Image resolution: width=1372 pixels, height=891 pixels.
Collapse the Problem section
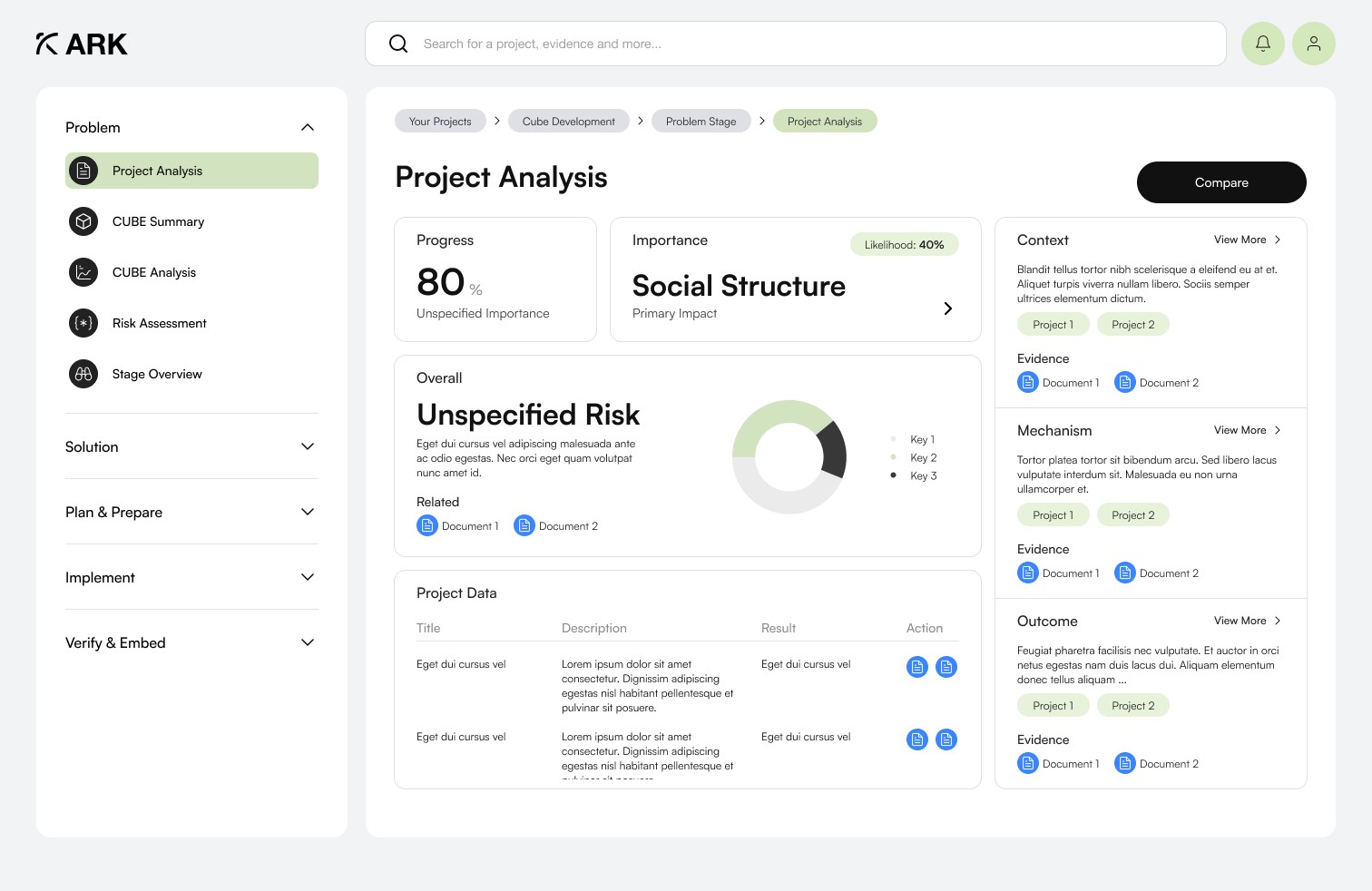308,127
